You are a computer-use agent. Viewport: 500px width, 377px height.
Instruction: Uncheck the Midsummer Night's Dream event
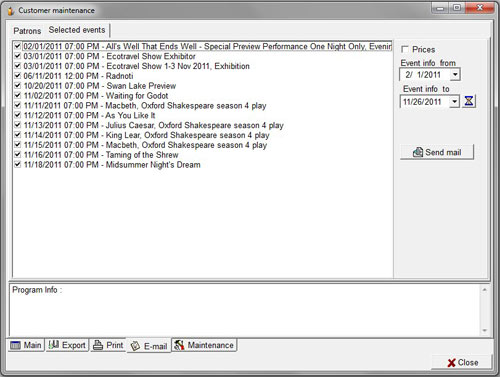18,164
